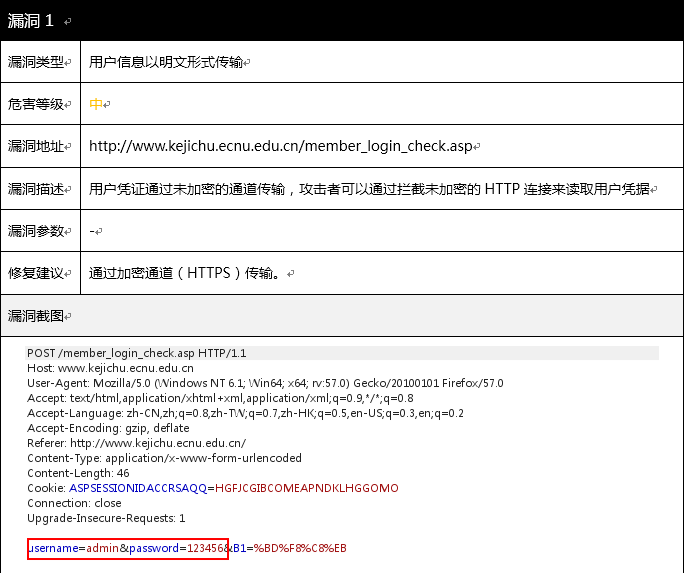The height and width of the screenshot is (573, 684).
Task: Click the 'Accept-Encoding: gzip, deflate' line
Action: click(108, 428)
